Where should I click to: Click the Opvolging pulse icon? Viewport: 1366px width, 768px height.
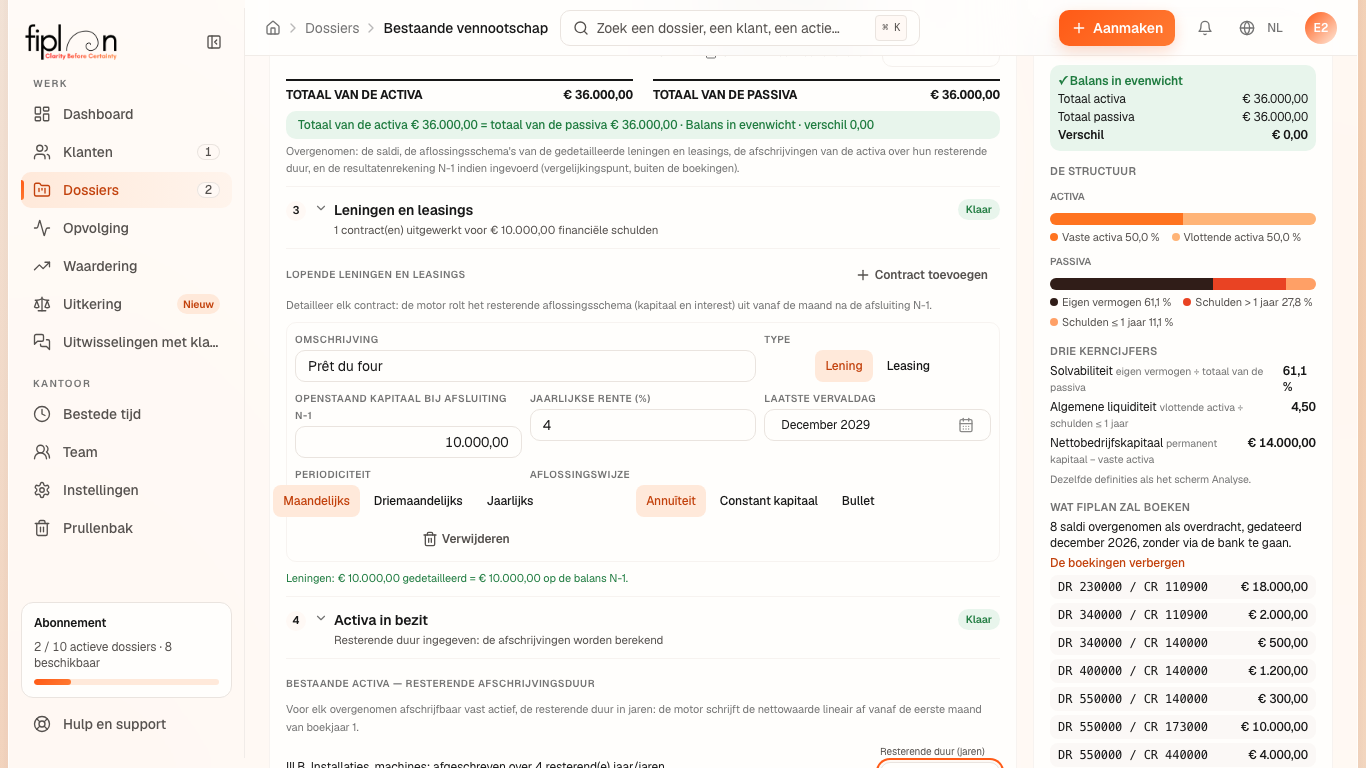pos(42,228)
